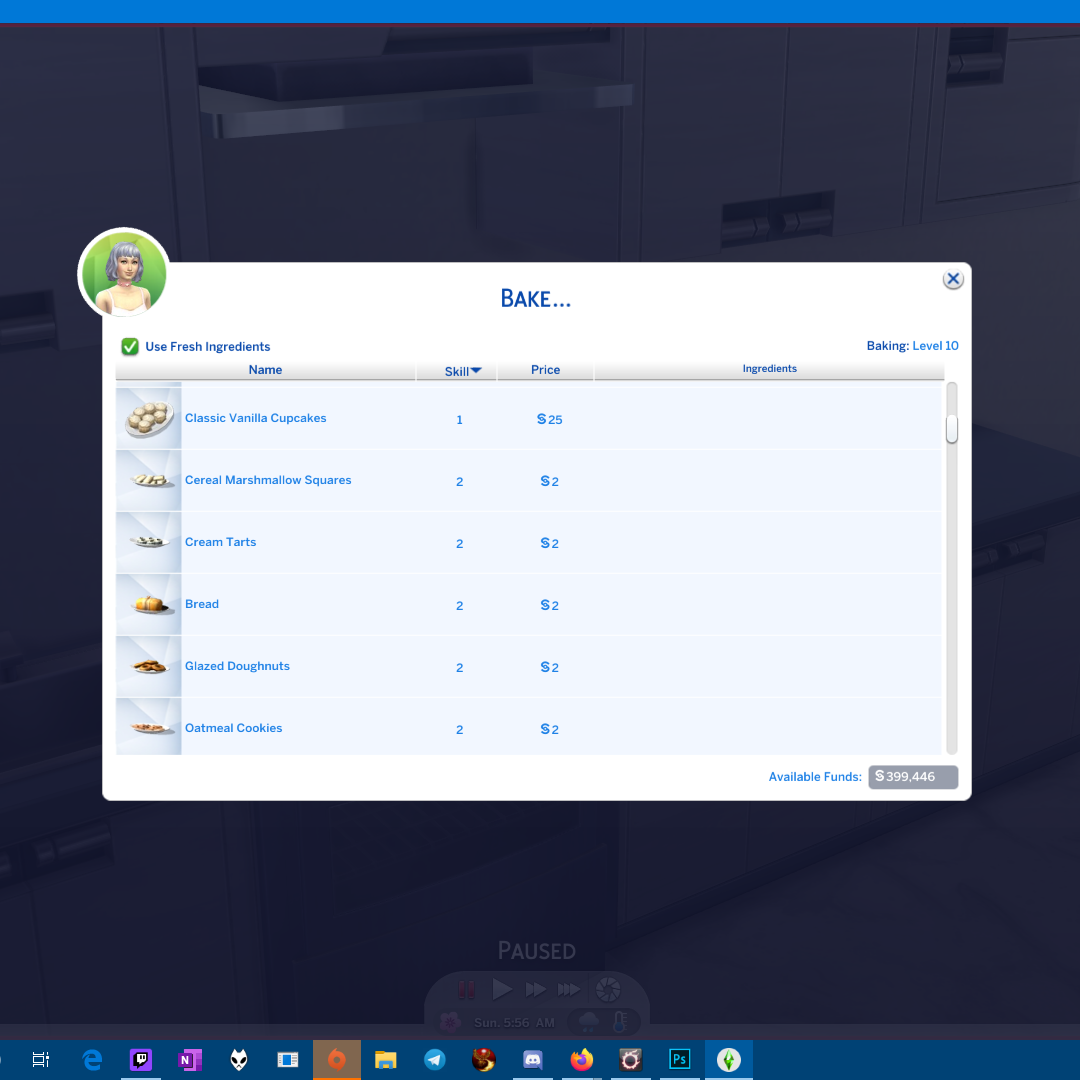
Task: Click the recipe list scrollbar handle
Action: tap(952, 429)
